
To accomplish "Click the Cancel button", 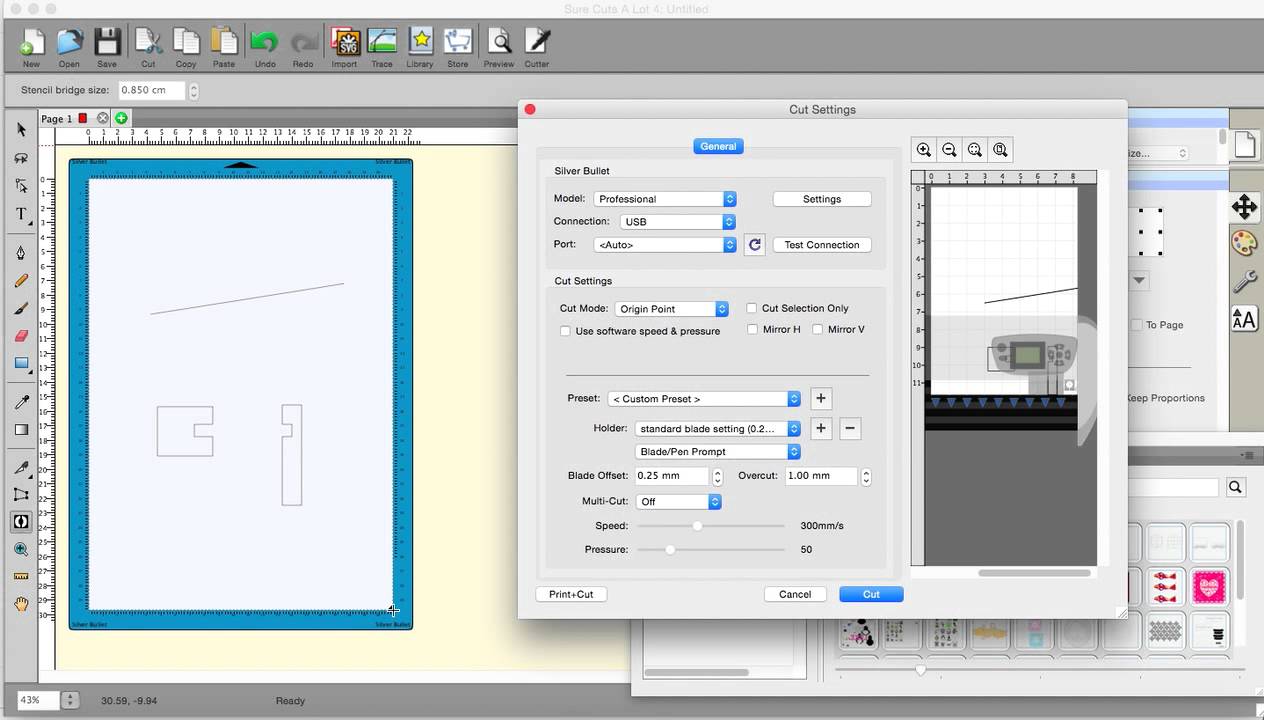I will pos(795,594).
